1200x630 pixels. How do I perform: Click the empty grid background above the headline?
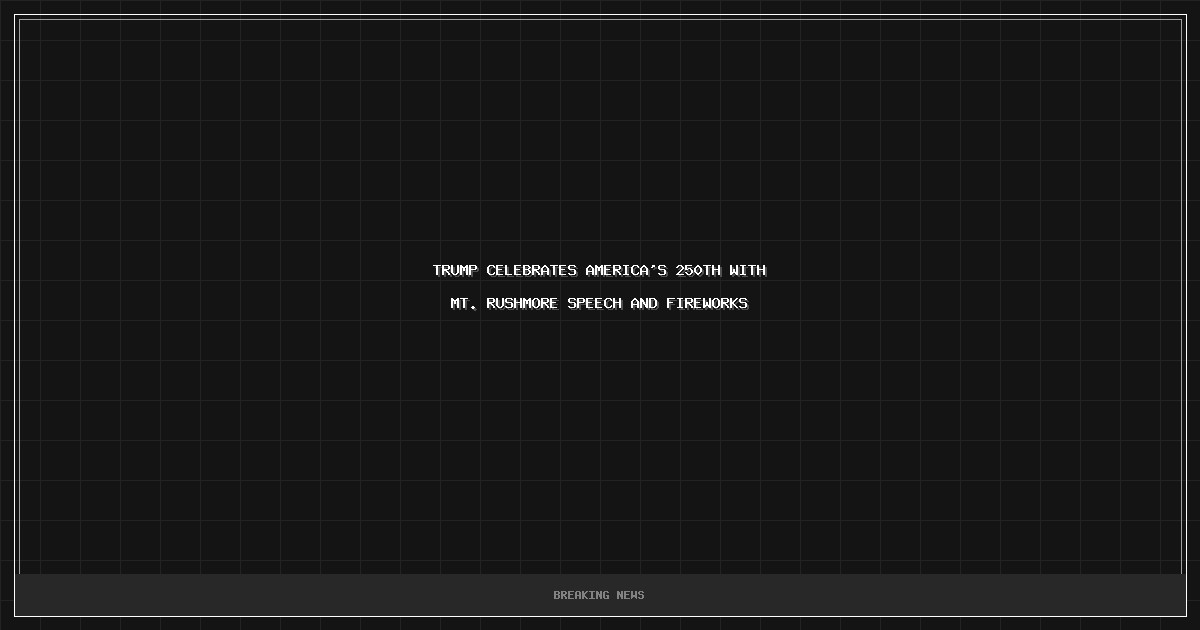600,140
